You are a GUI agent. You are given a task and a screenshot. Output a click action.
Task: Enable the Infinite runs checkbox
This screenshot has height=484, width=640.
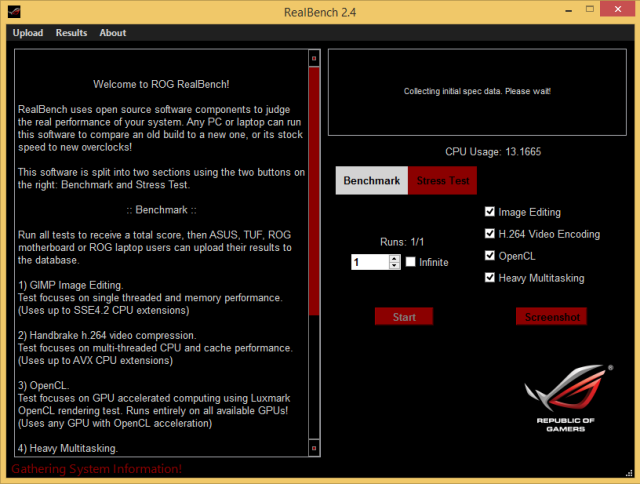click(411, 262)
